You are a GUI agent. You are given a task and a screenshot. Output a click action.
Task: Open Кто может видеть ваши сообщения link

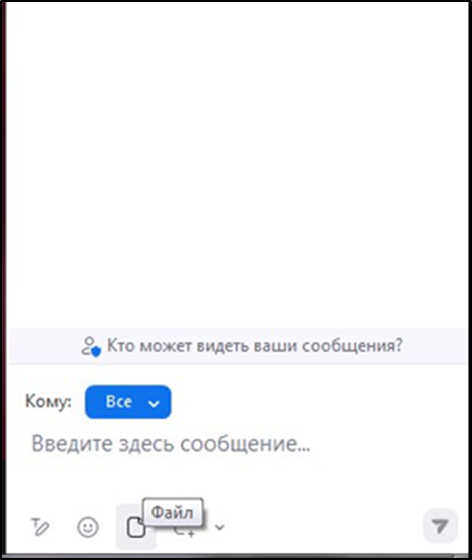point(255,346)
